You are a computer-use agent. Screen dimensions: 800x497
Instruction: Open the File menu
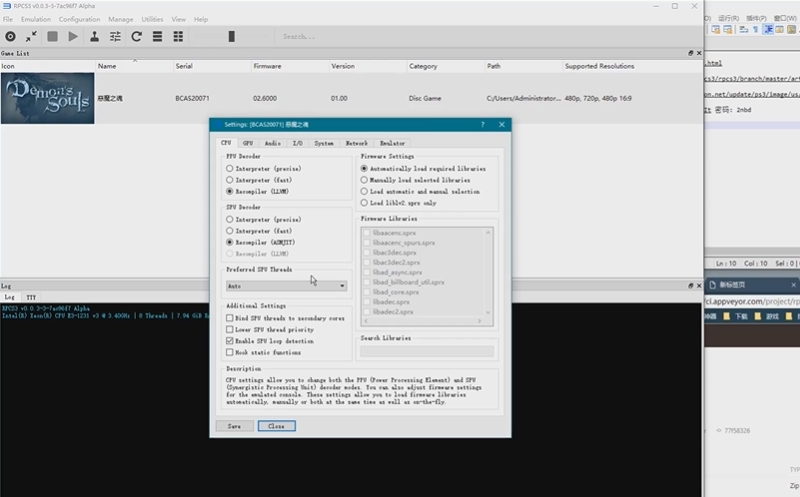[x=8, y=19]
